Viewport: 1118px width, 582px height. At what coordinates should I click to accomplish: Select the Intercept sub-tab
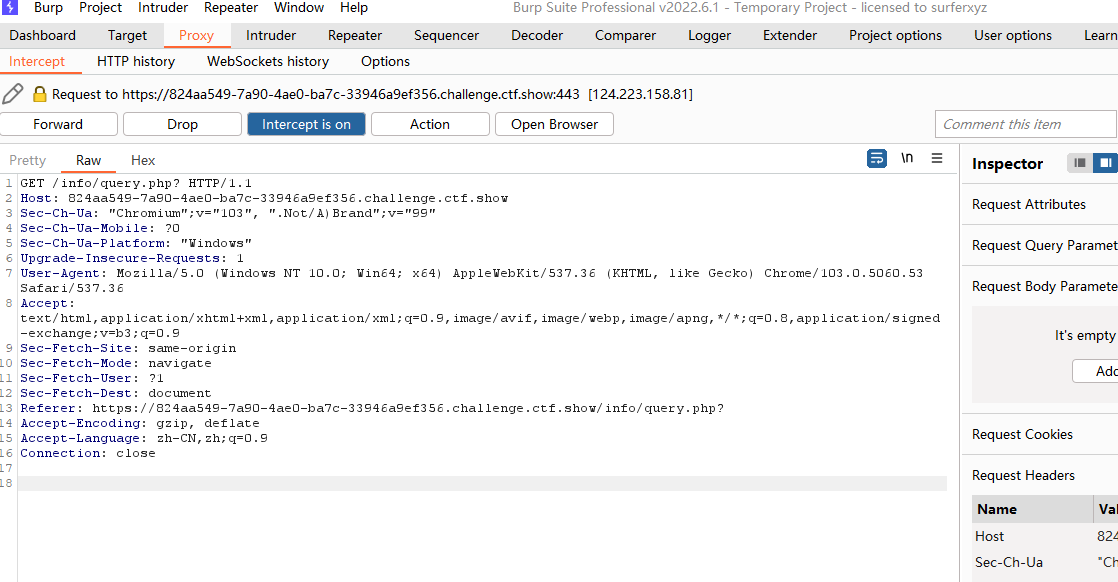(37, 62)
